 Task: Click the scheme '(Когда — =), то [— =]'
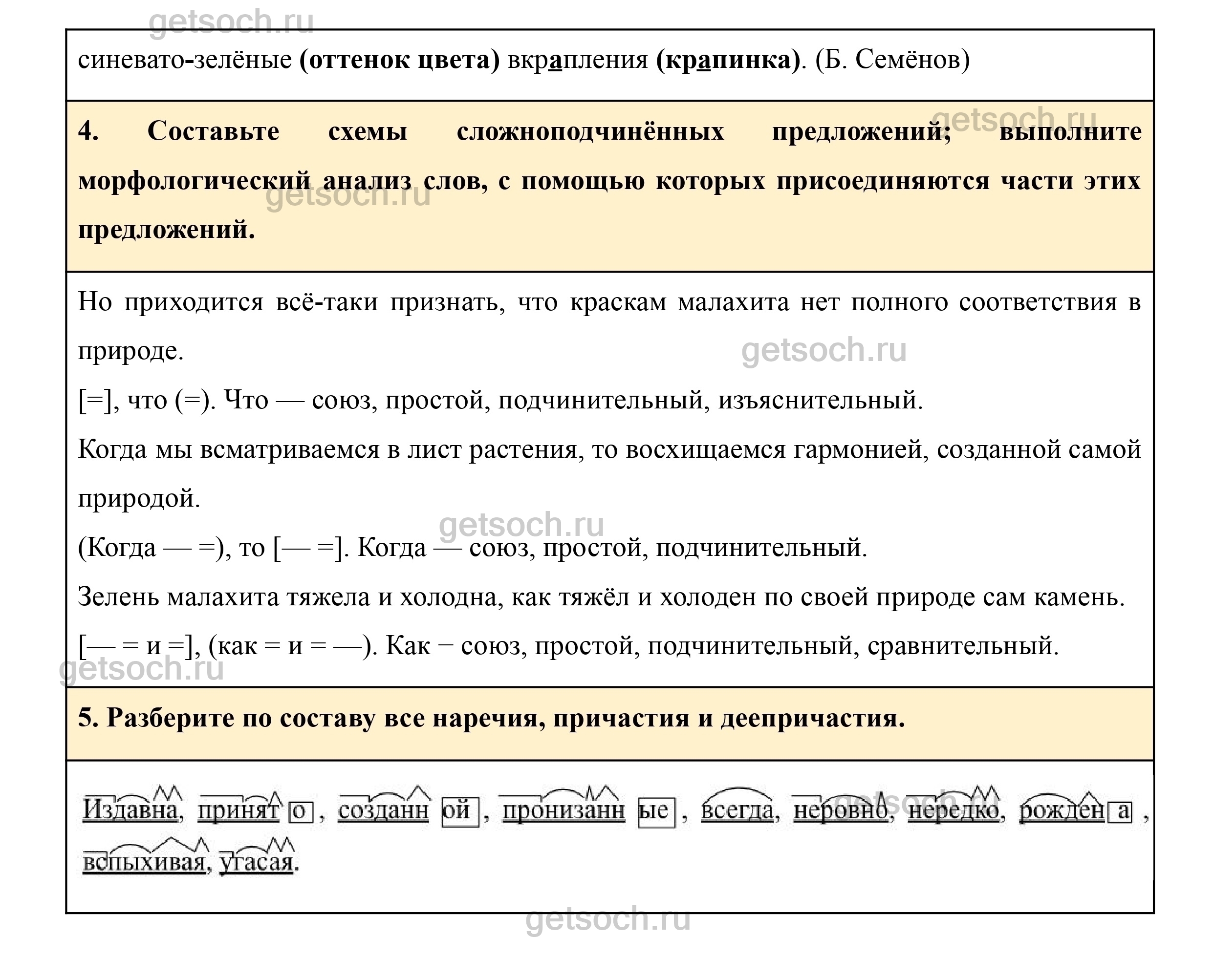[210, 548]
